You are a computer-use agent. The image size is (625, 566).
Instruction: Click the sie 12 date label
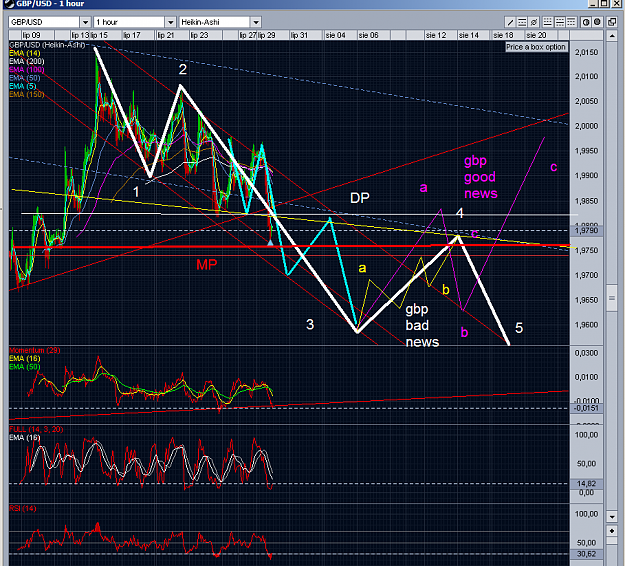436,35
